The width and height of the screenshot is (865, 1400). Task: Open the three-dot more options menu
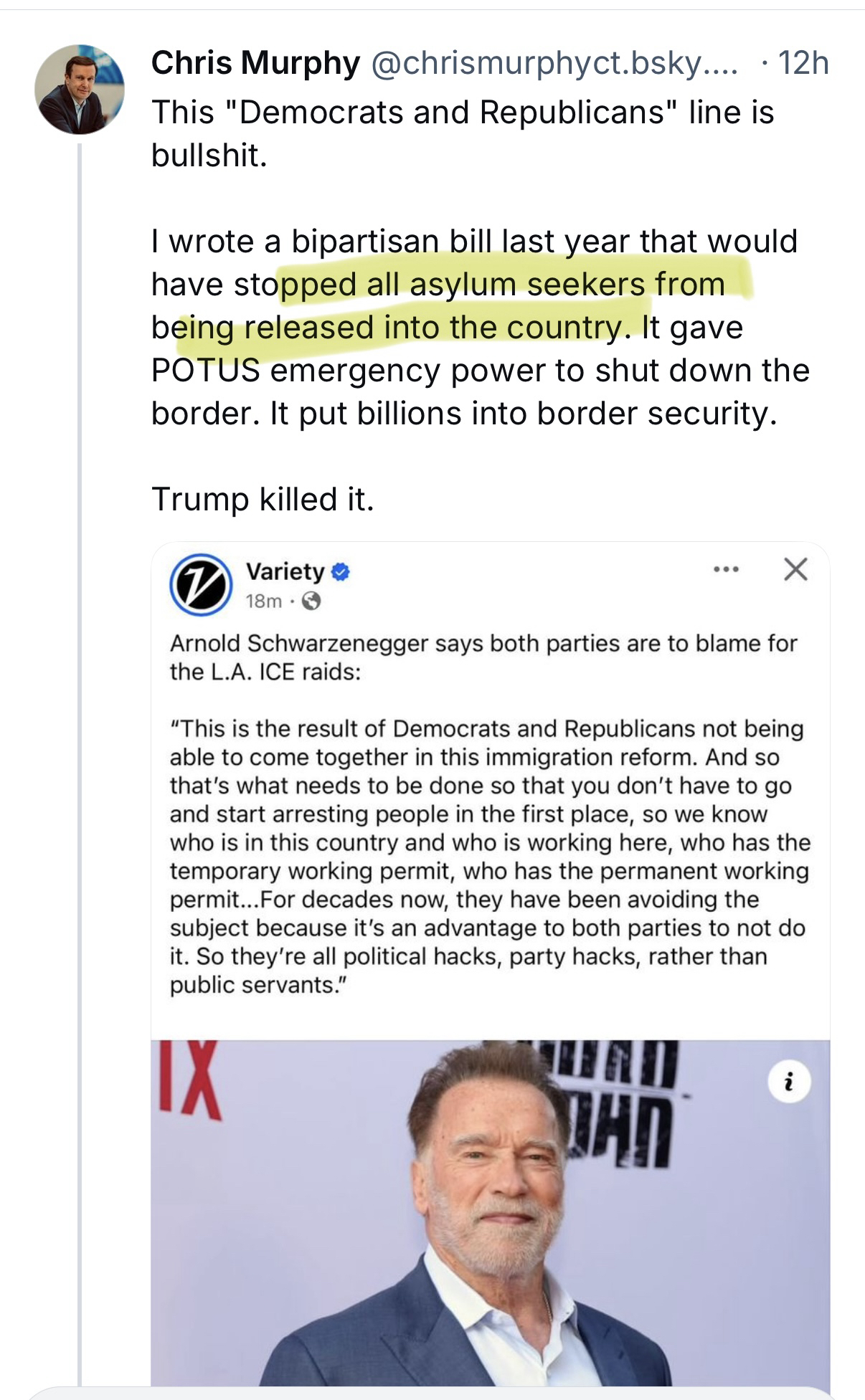pyautogui.click(x=726, y=571)
